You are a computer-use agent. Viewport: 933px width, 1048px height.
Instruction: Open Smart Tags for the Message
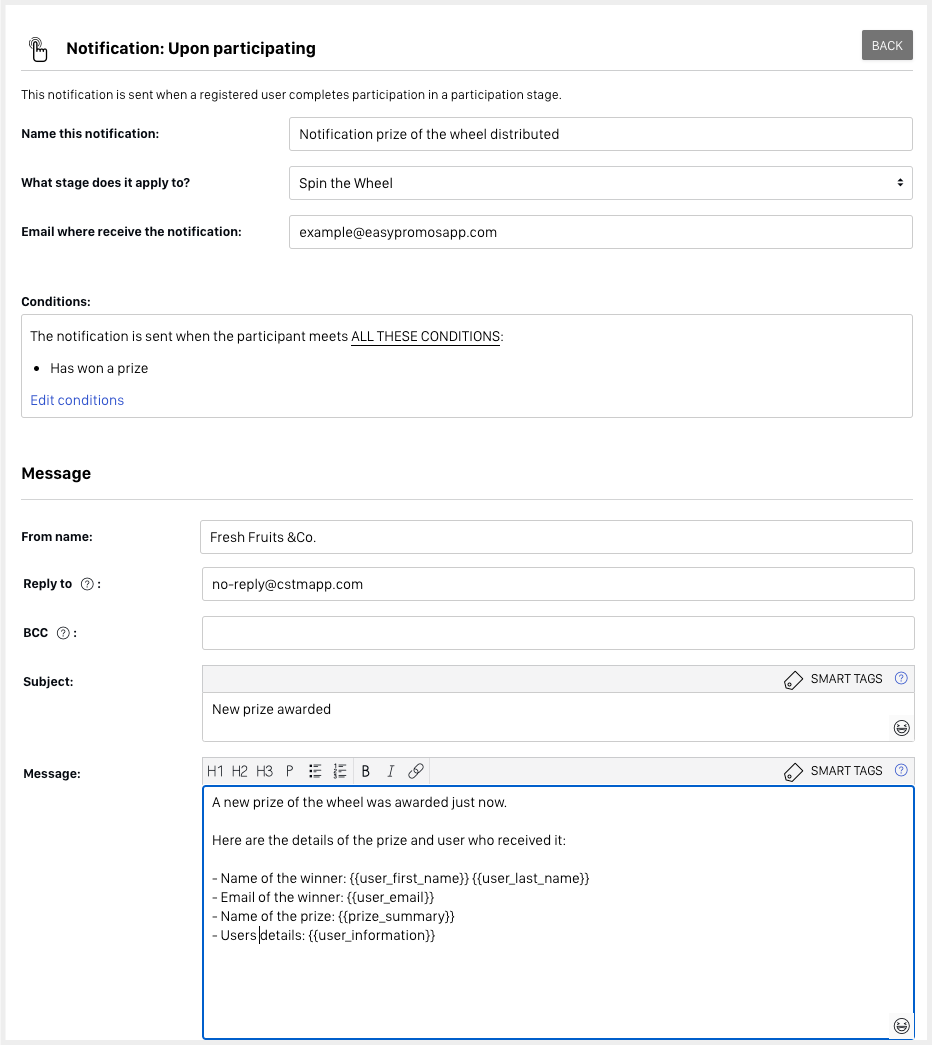pyautogui.click(x=834, y=771)
